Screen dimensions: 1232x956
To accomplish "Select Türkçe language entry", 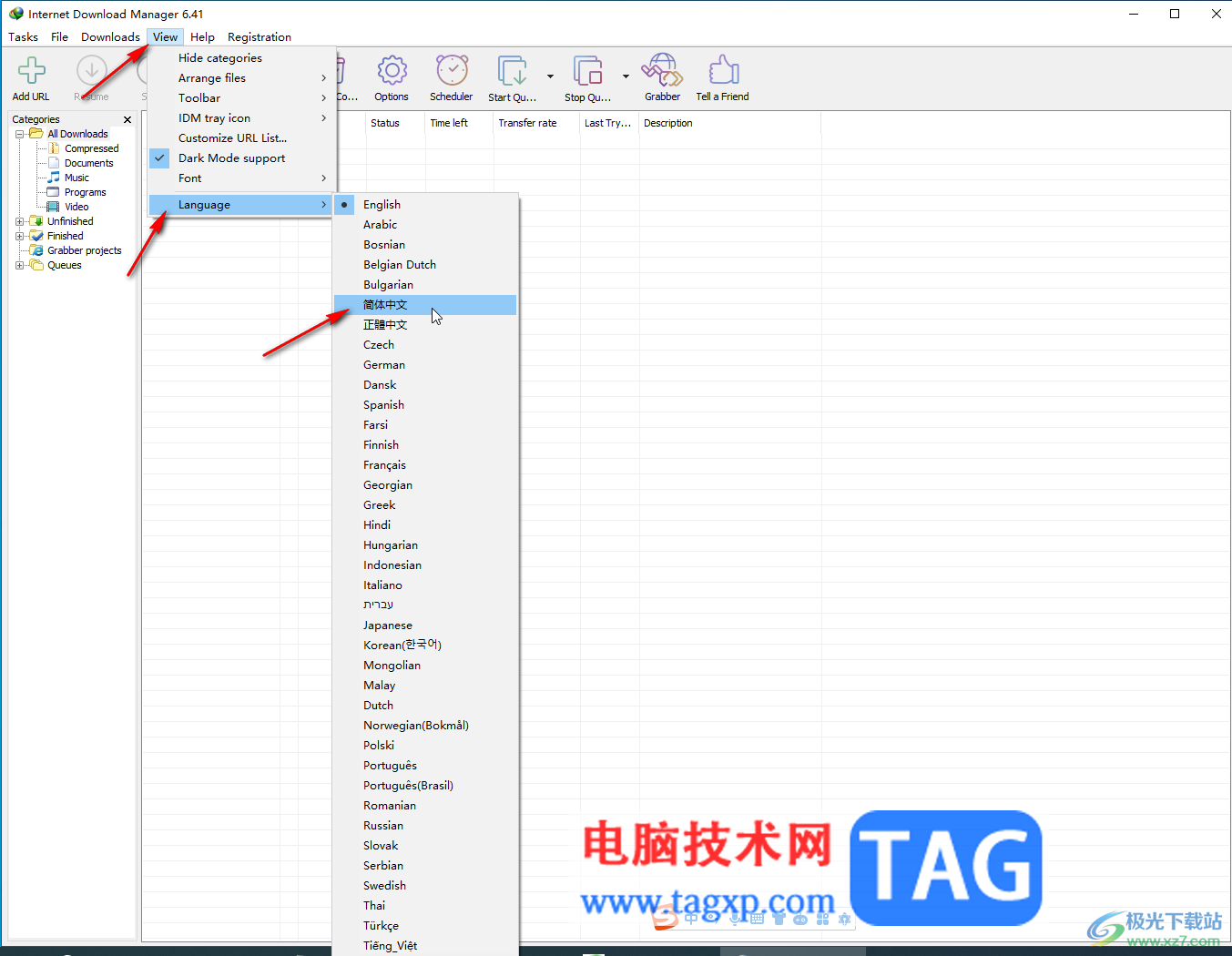I will (x=425, y=926).
